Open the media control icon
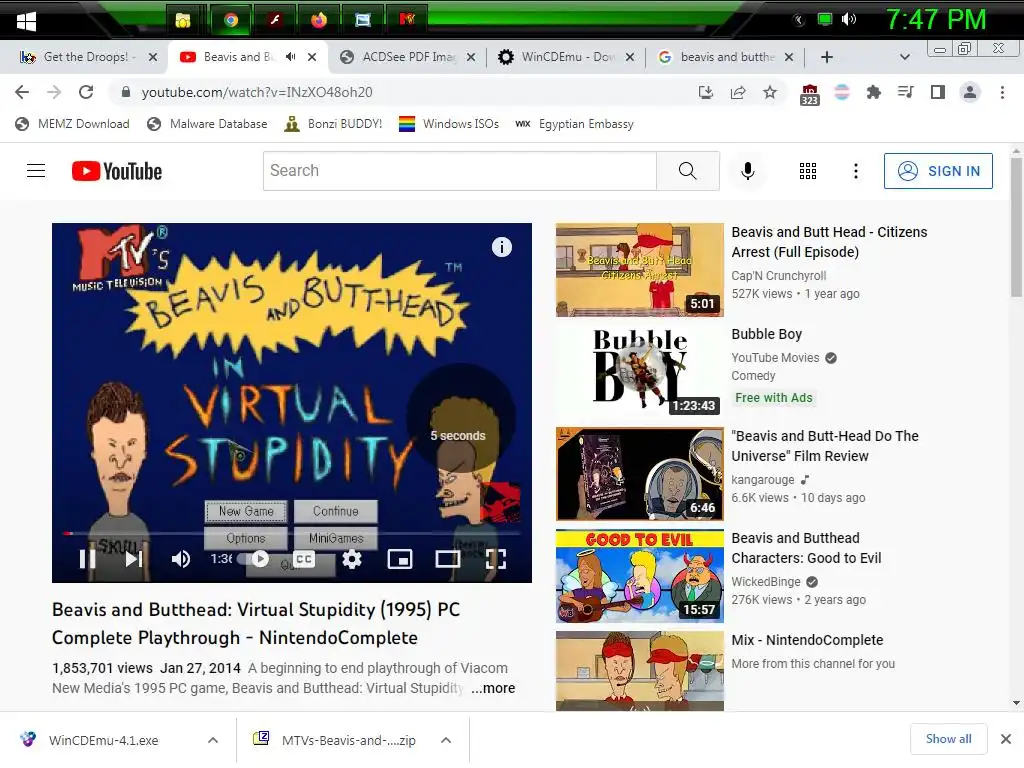The width and height of the screenshot is (1024, 768). [905, 92]
